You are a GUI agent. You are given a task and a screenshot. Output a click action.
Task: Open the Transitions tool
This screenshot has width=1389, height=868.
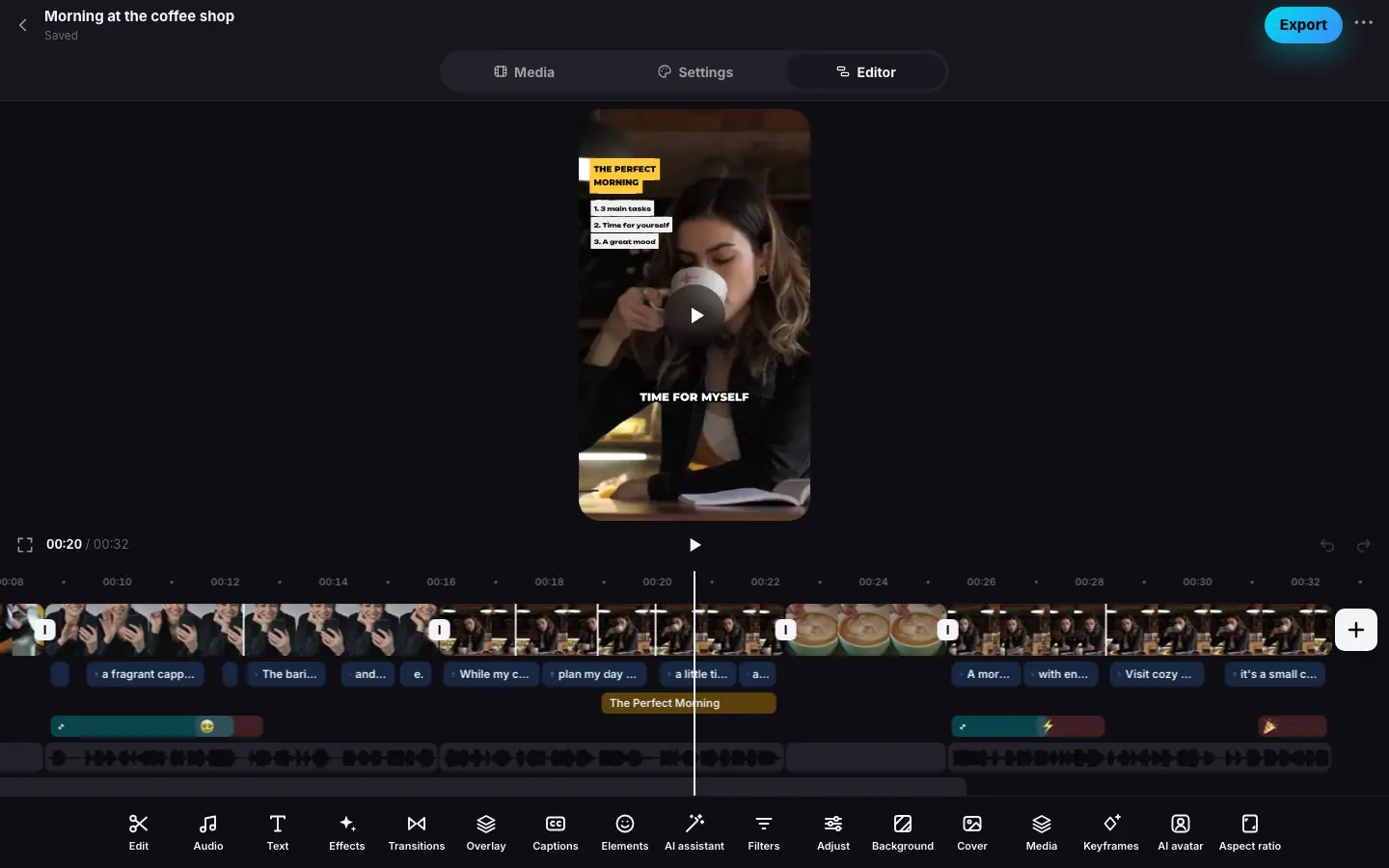point(417,832)
